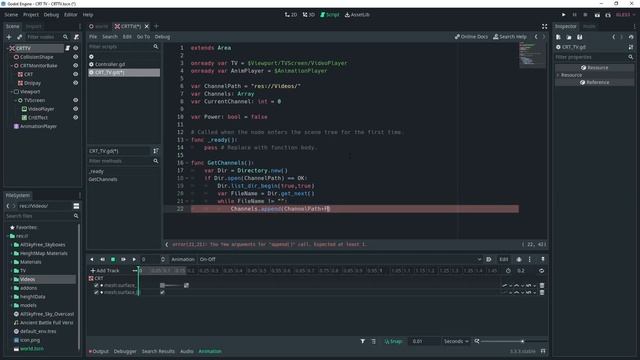The height and width of the screenshot is (360, 640).
Task: Open the Animation name dropdown On-Off
Action: tap(340, 259)
